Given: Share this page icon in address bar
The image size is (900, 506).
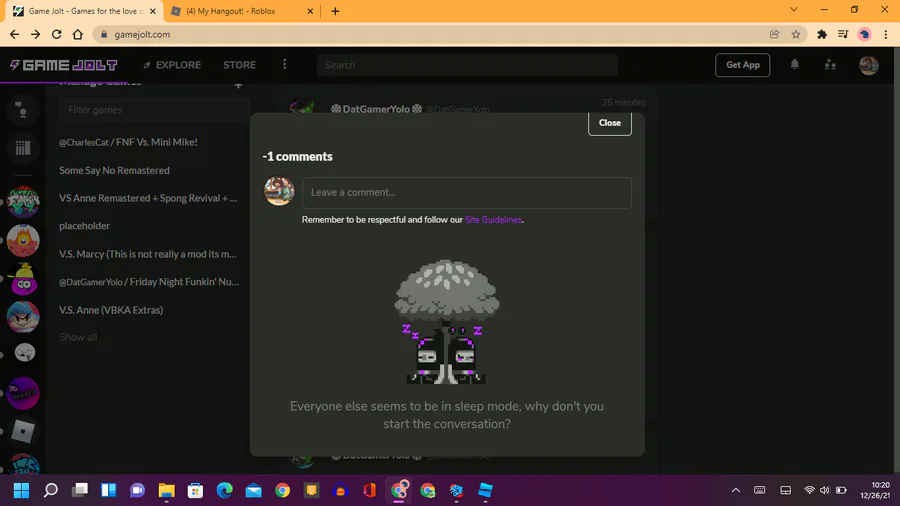Looking at the screenshot, I should coord(774,34).
